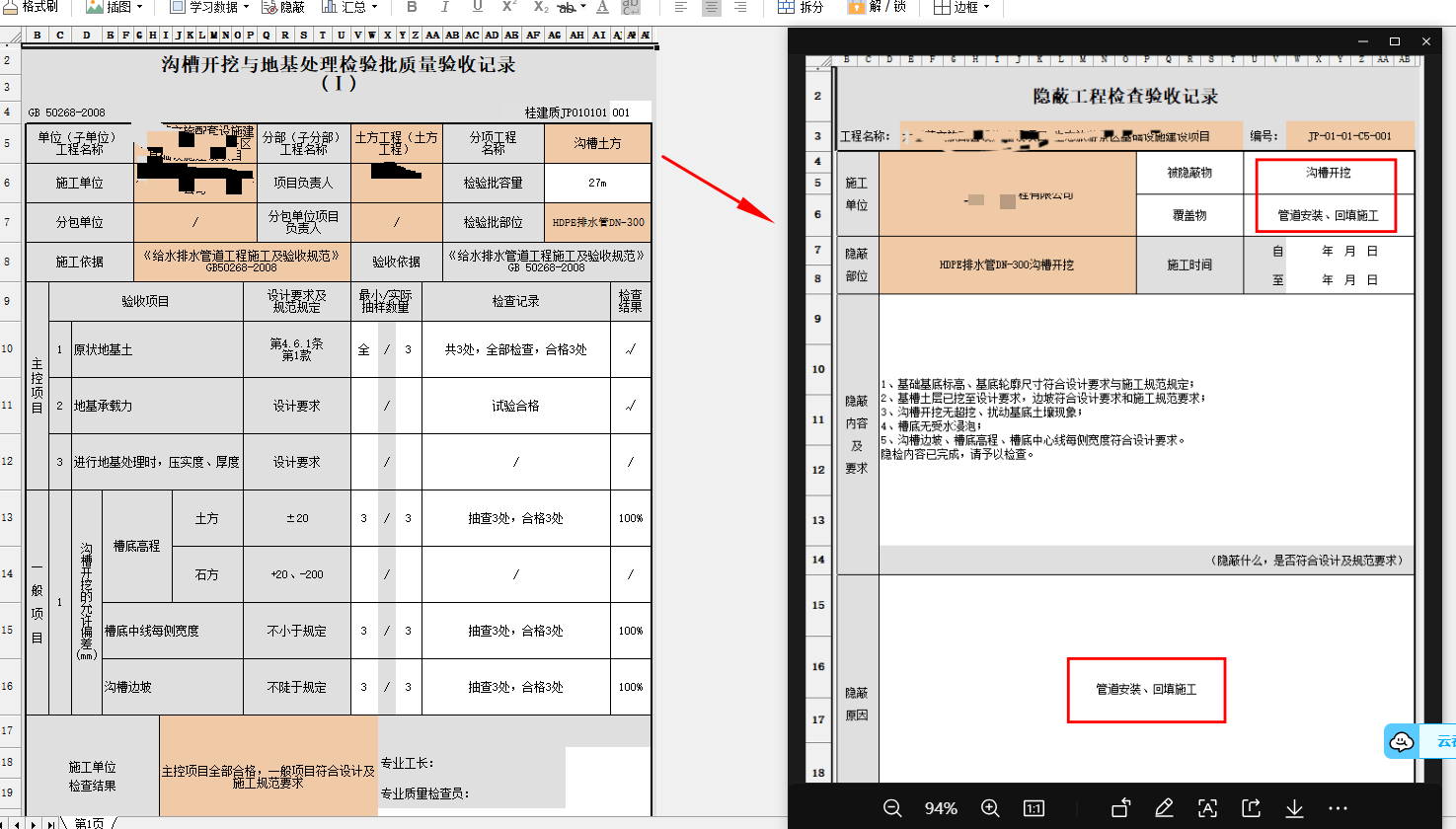Expand the 边框 border dropdown
Image resolution: width=1456 pixels, height=829 pixels.
pyautogui.click(x=961, y=7)
